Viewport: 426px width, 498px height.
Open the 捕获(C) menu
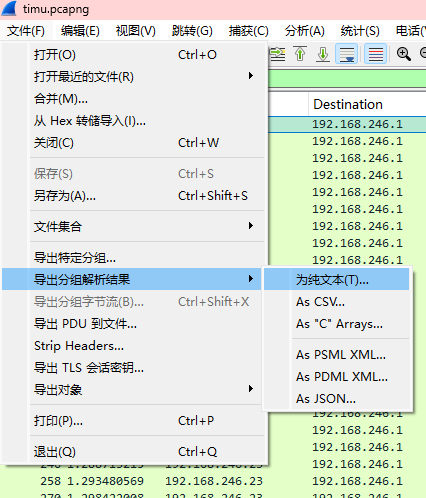point(249,31)
